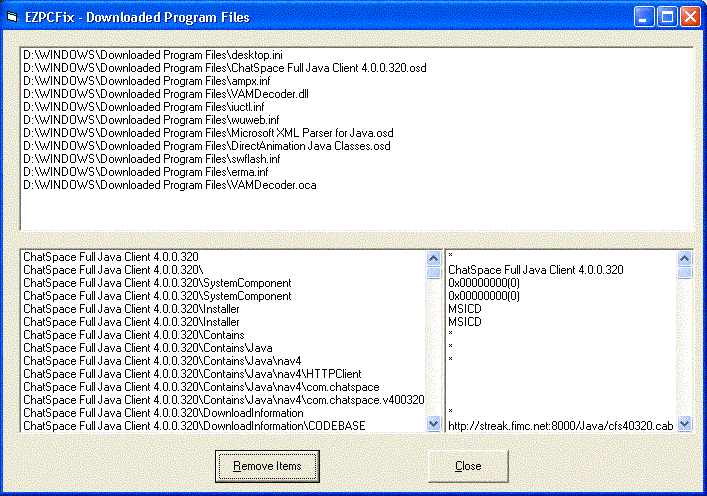
Task: Maximize the EZPCFix window
Action: pos(667,17)
